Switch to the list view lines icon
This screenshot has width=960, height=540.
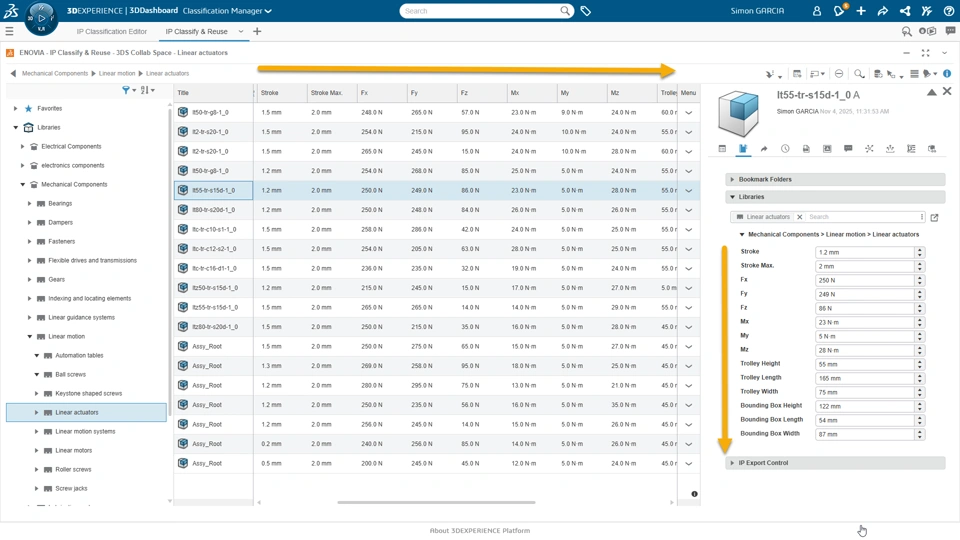pyautogui.click(x=914, y=73)
